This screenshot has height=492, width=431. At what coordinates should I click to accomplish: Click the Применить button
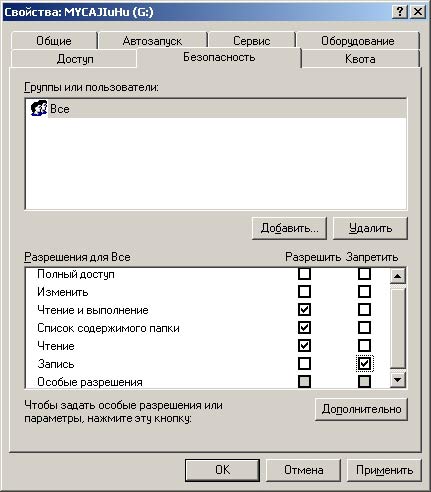[384, 470]
